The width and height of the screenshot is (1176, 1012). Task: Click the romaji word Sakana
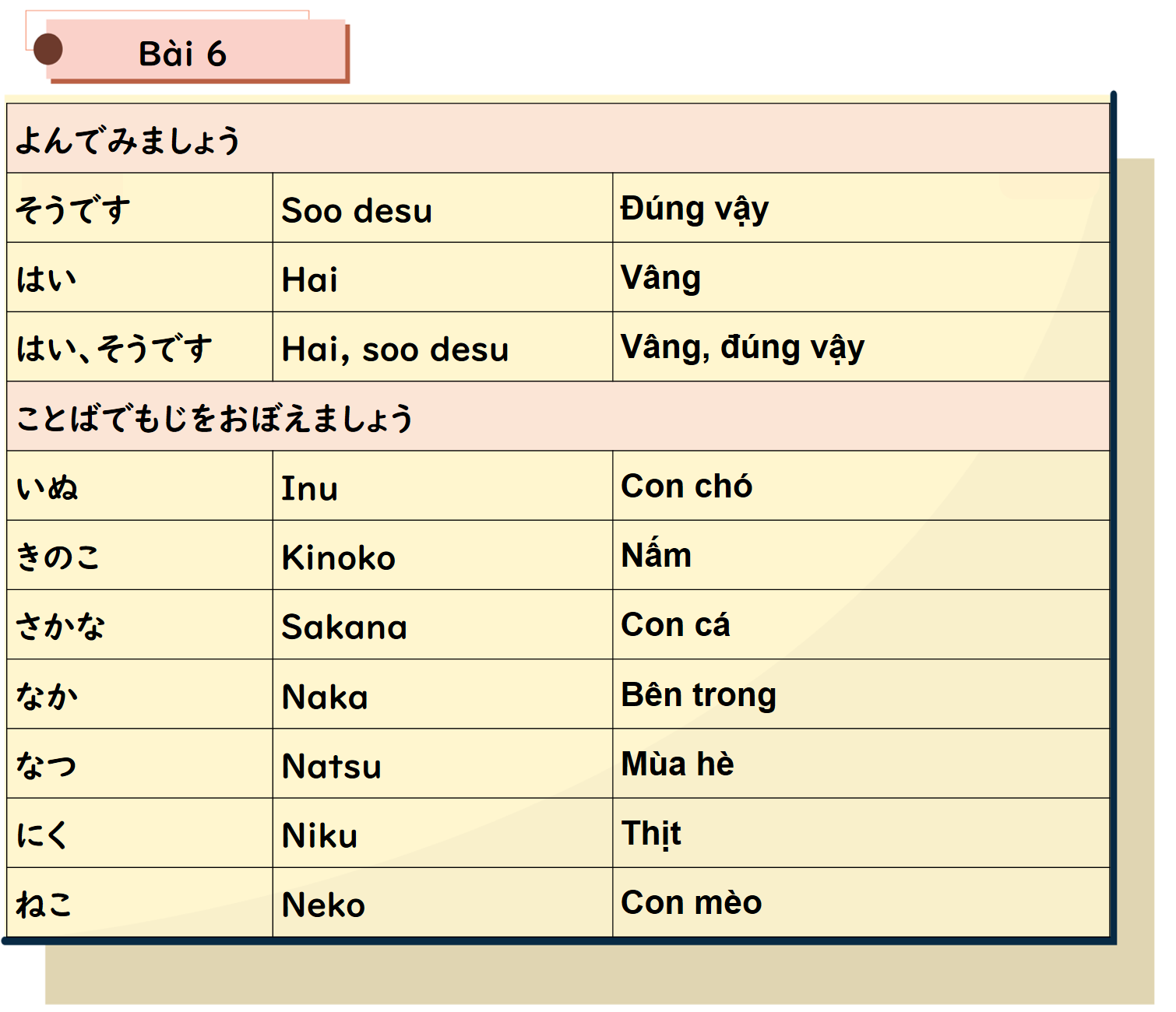pyautogui.click(x=344, y=627)
